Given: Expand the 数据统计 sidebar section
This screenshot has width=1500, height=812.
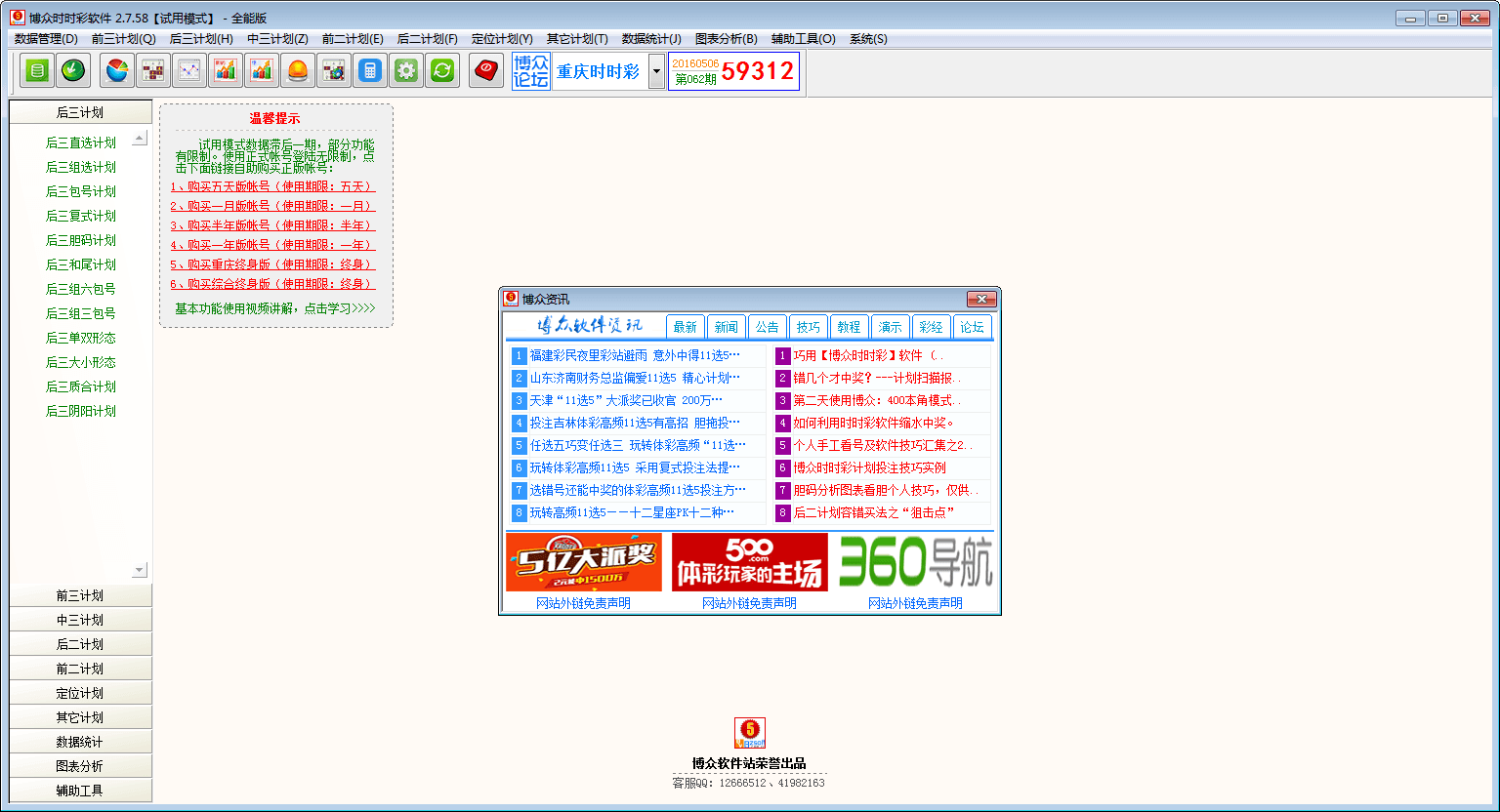Looking at the screenshot, I should [80, 742].
